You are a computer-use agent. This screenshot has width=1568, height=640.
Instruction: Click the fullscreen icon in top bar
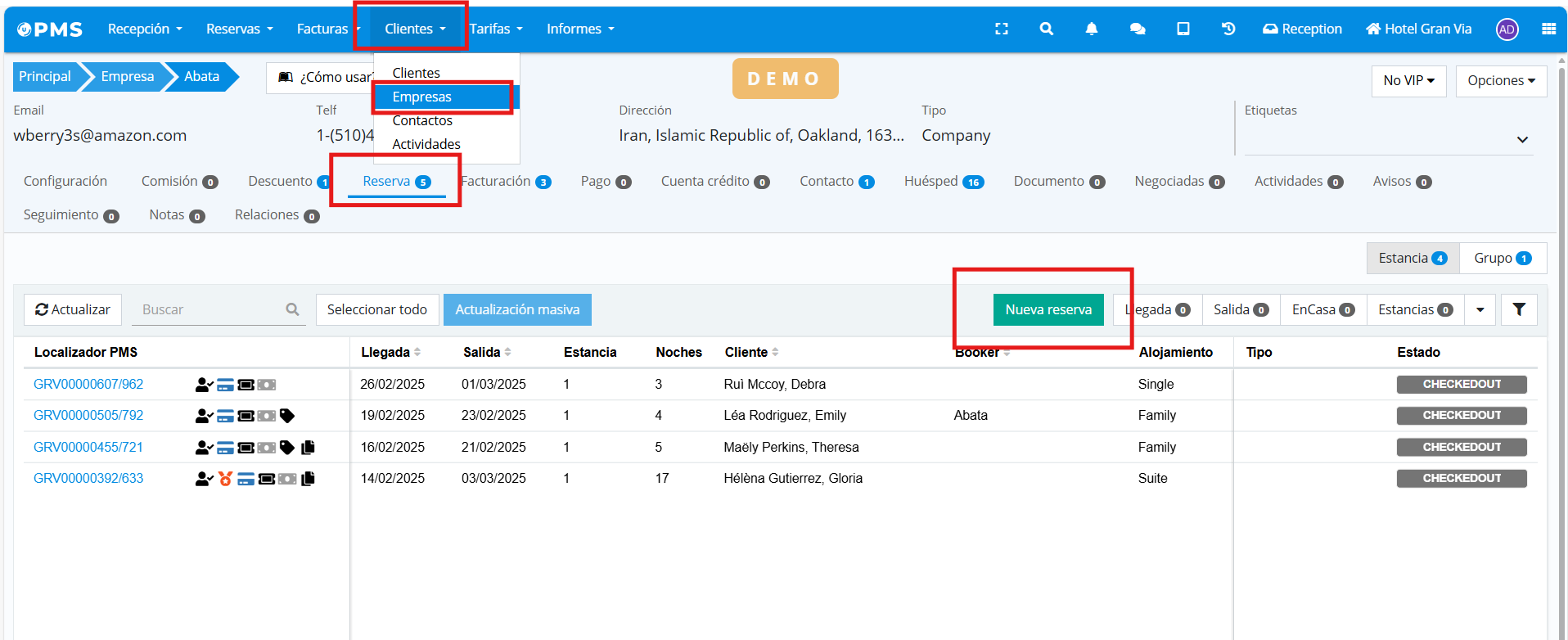click(1001, 29)
